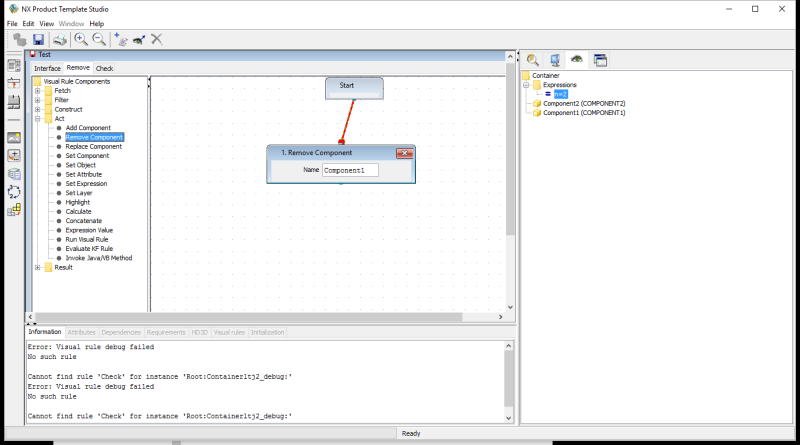Select the Remove tab
Image resolution: width=800 pixels, height=445 pixels.
(x=78, y=68)
